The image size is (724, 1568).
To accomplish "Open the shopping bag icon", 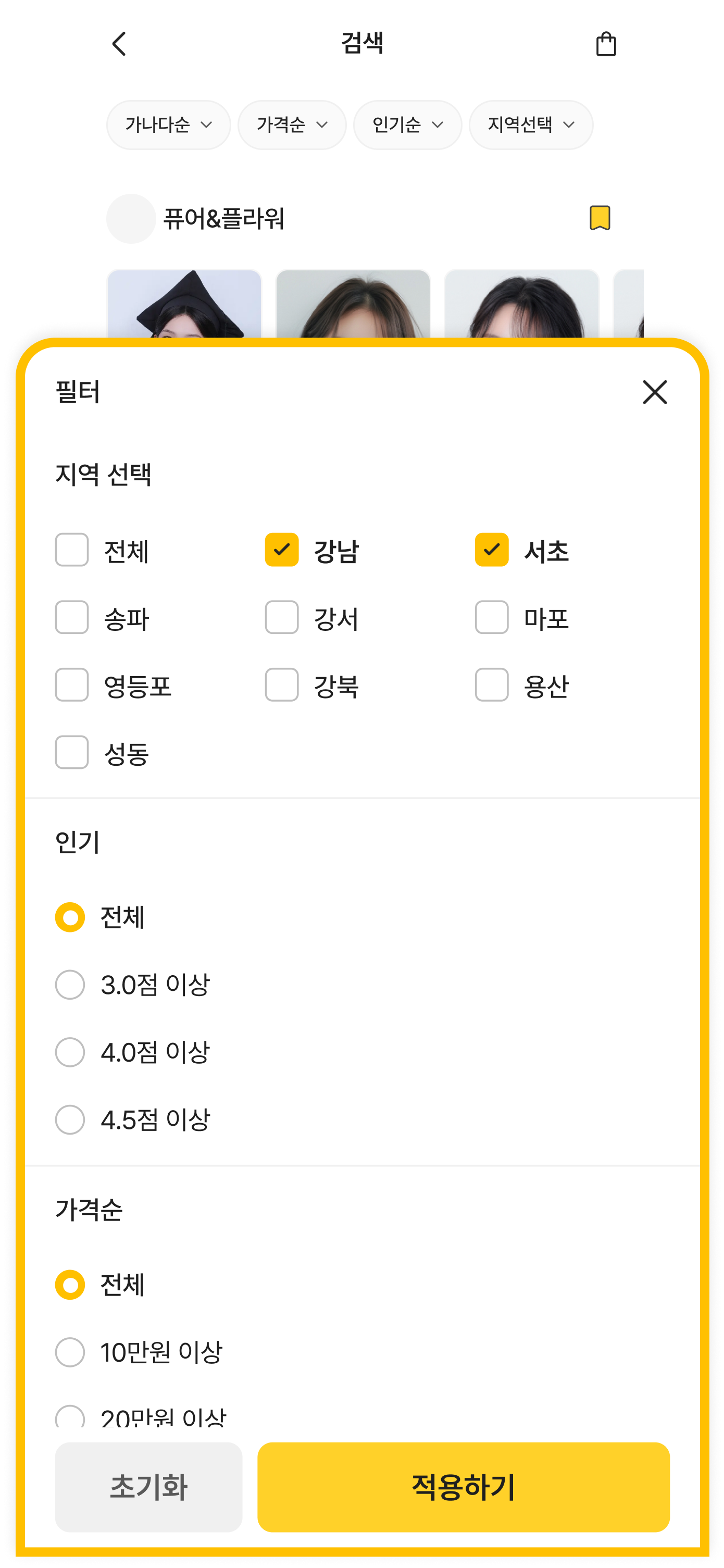I will click(605, 44).
